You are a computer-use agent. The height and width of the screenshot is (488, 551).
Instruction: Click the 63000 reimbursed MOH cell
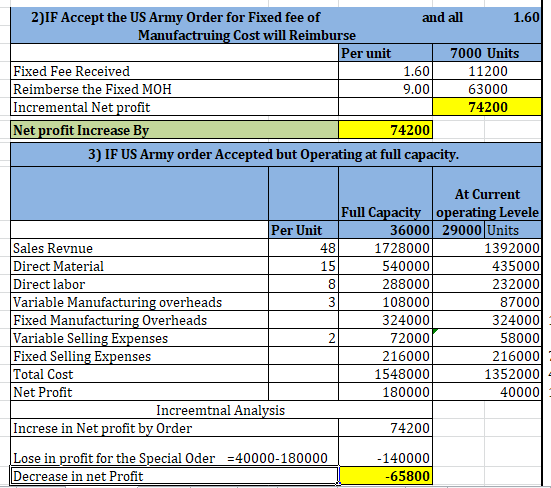click(487, 89)
